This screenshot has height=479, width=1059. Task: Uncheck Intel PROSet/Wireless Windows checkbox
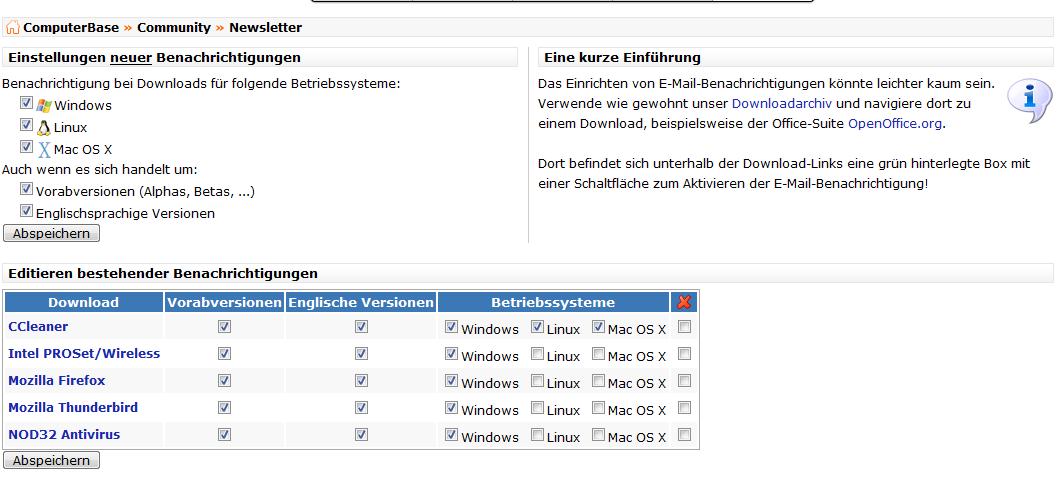tap(451, 353)
